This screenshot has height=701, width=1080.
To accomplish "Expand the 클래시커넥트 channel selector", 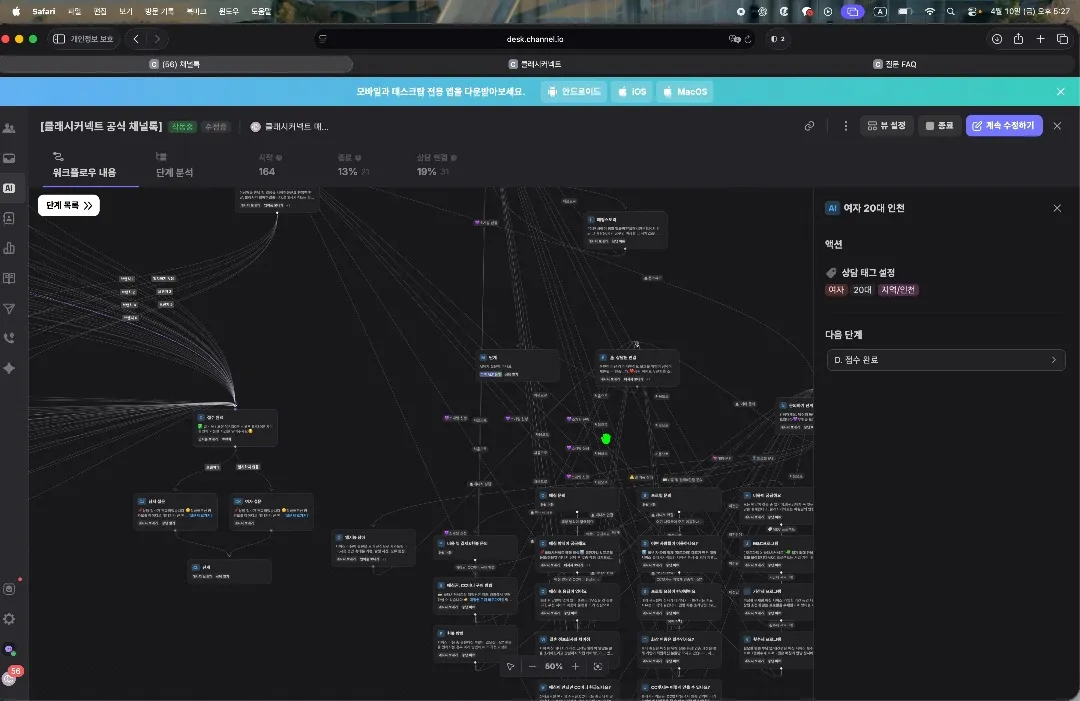I will click(x=289, y=127).
